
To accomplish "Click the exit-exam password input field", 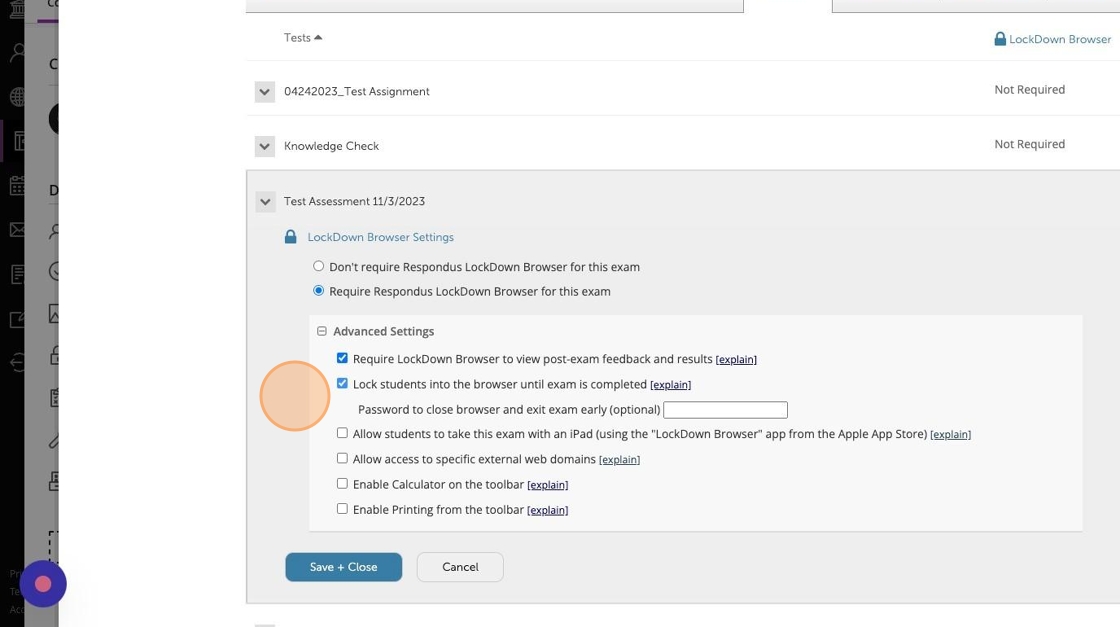I will pyautogui.click(x=725, y=410).
